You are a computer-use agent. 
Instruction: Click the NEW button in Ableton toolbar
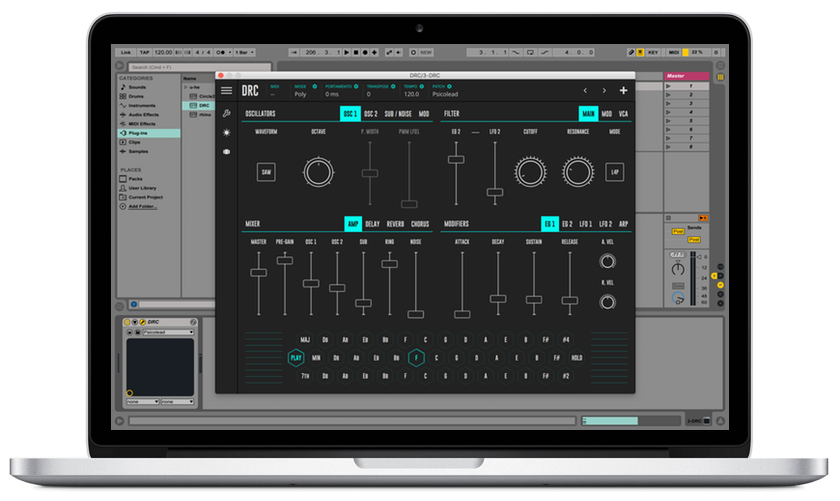426,53
